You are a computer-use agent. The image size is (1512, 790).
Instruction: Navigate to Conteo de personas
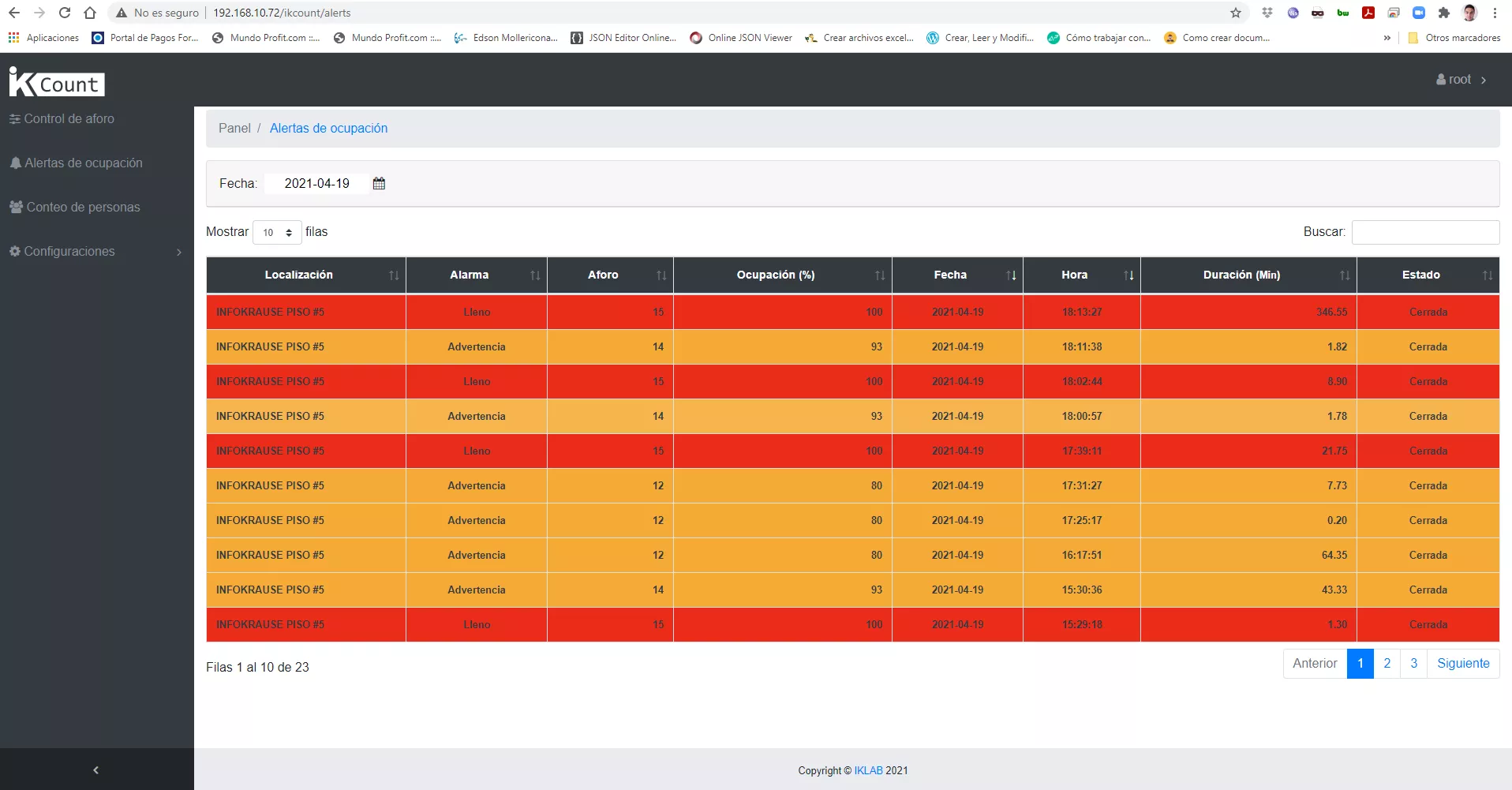tap(83, 208)
